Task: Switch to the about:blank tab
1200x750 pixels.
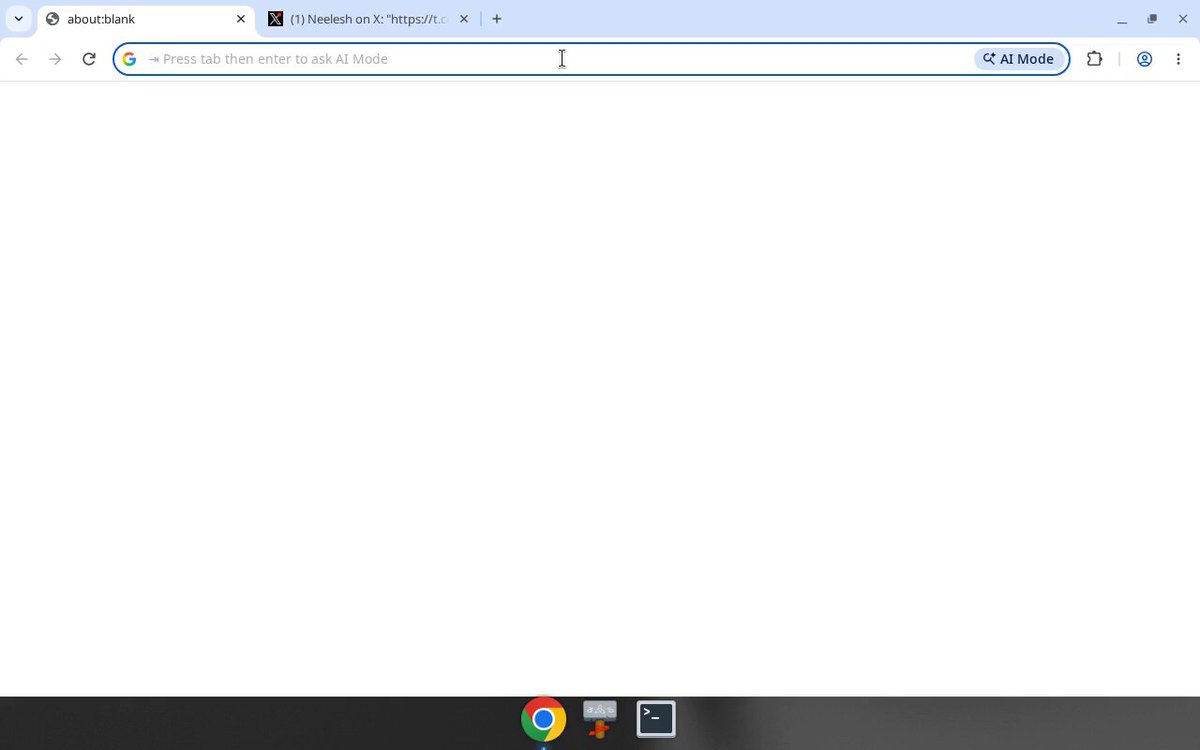Action: 147,19
